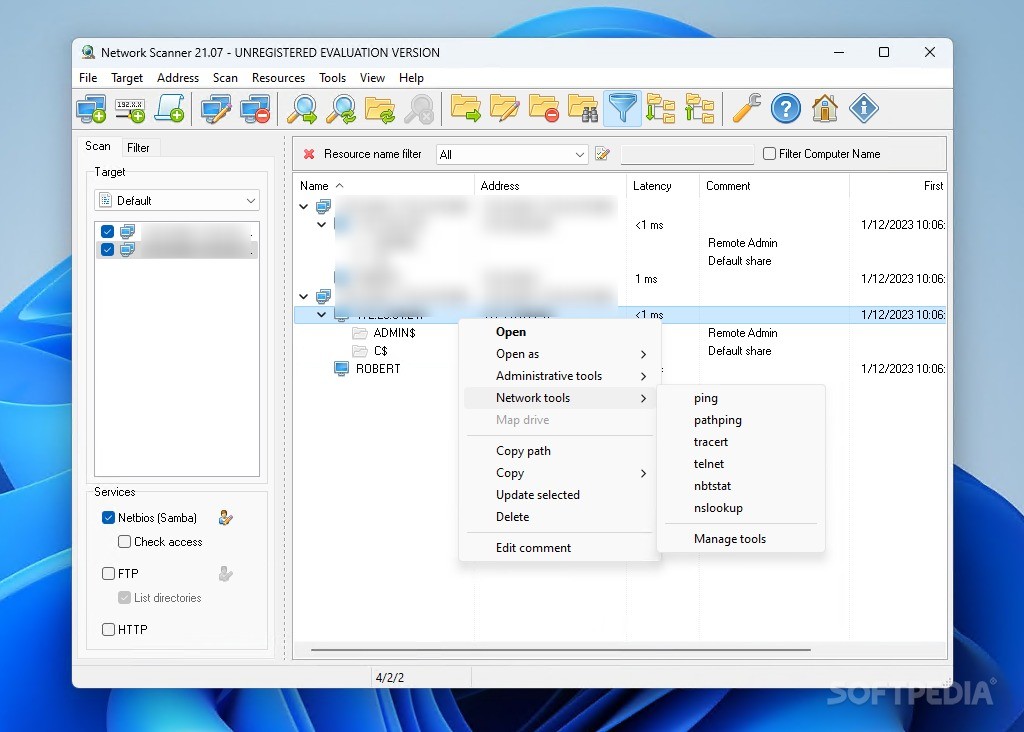Click the filter text input field

coord(688,154)
